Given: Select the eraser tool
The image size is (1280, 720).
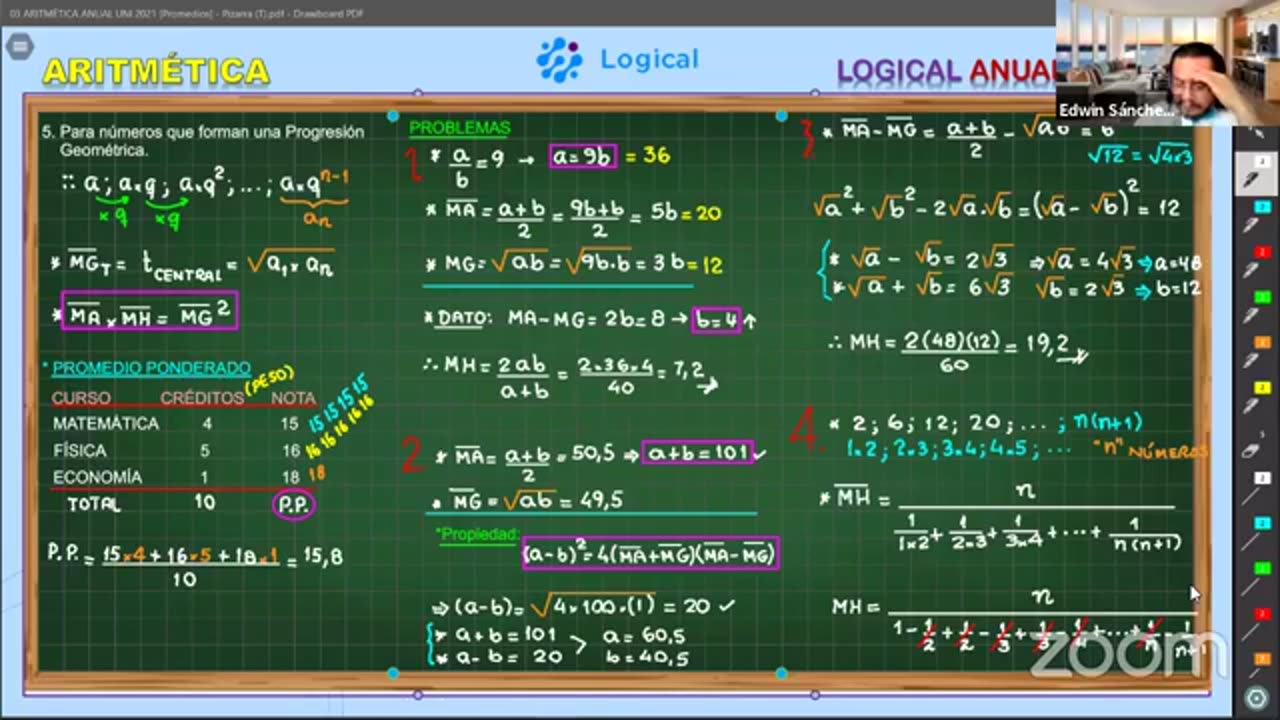Looking at the screenshot, I should (1255, 445).
